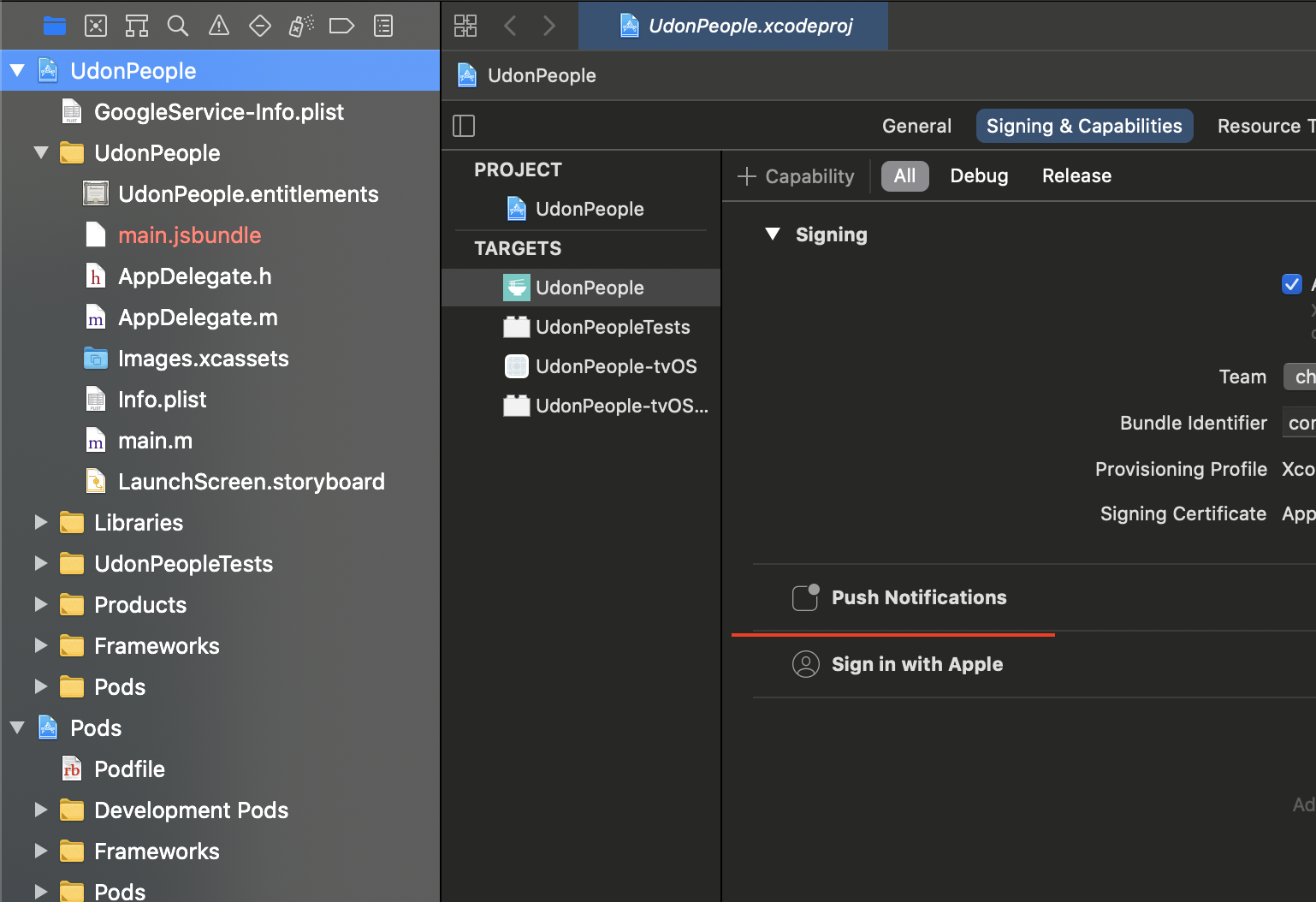Switch to Signing & Capabilities tab
The image size is (1316, 902).
1084,126
